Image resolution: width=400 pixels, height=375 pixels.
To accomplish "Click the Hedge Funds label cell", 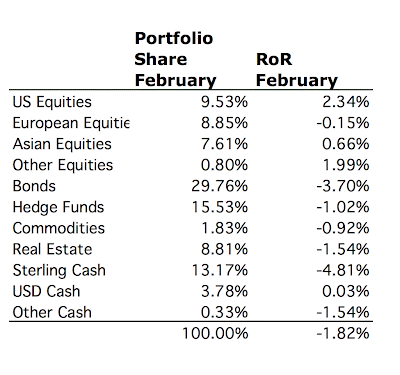I will coord(58,207).
